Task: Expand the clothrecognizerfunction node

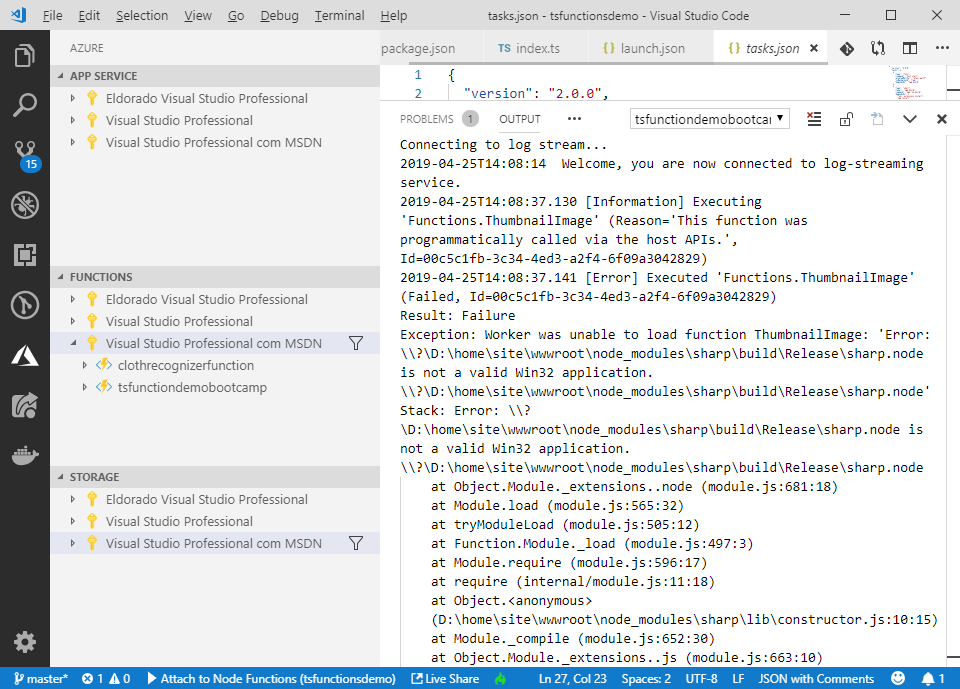Action: pos(84,365)
